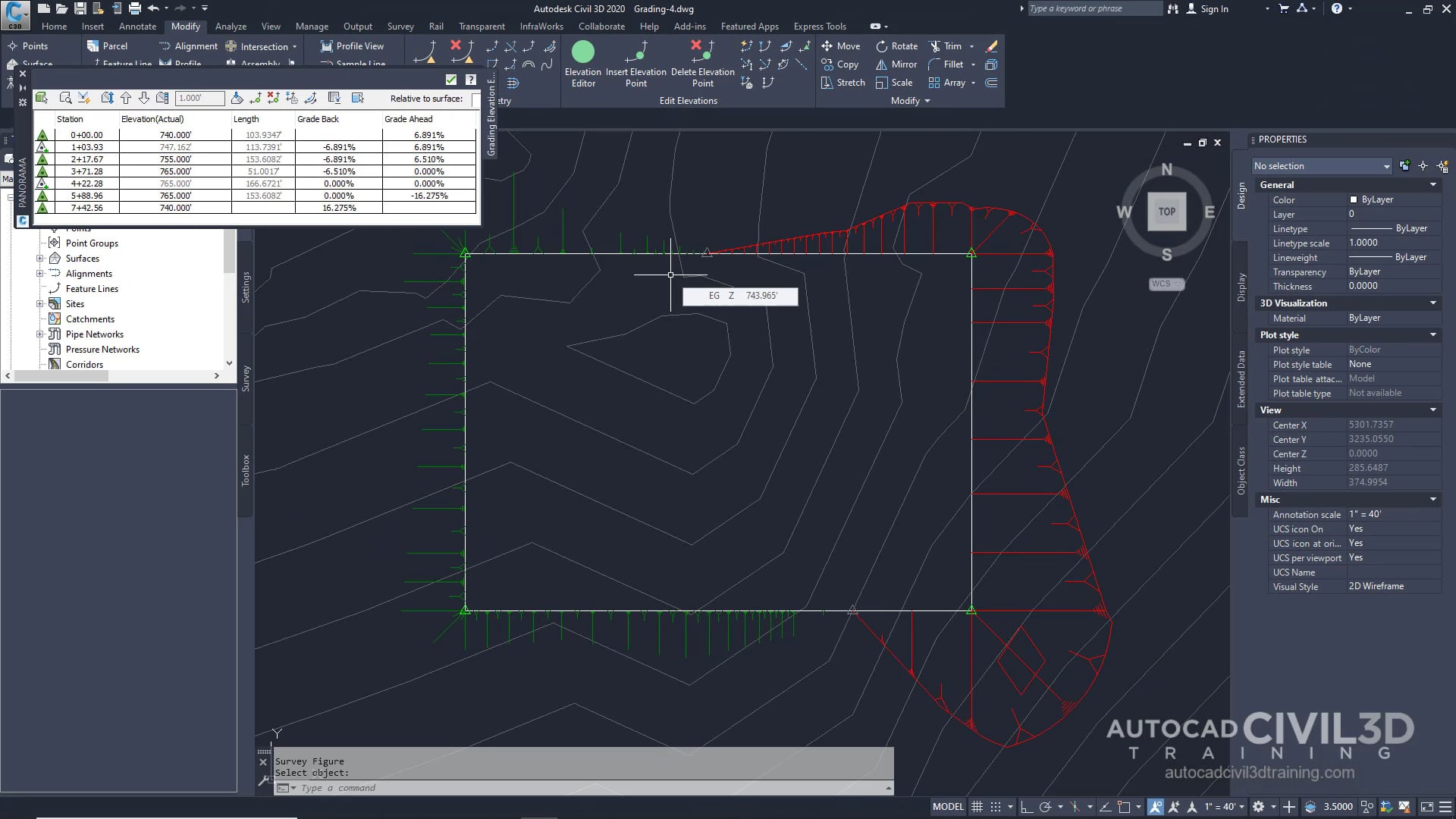Click Zoom To icon in elevation editor
Viewport: 1456px width, 819px height.
pyautogui.click(x=65, y=99)
